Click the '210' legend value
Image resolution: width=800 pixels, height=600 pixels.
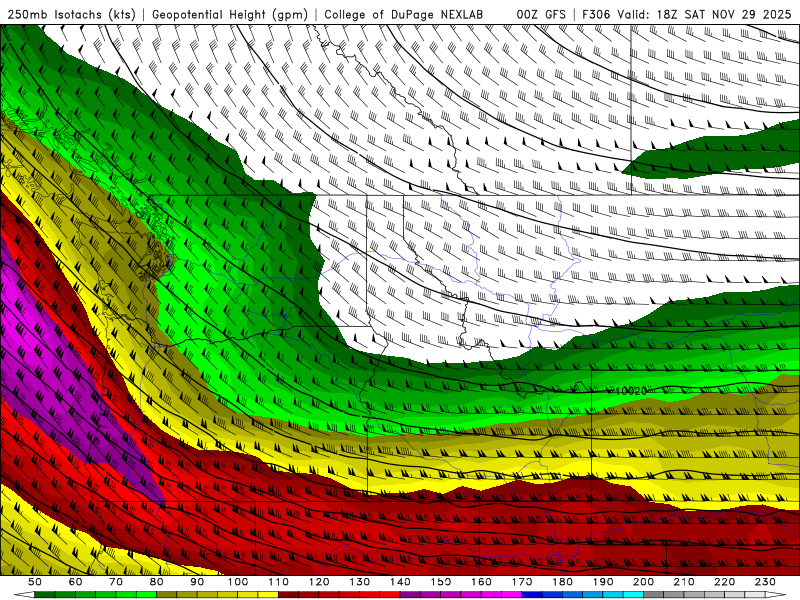684,582
